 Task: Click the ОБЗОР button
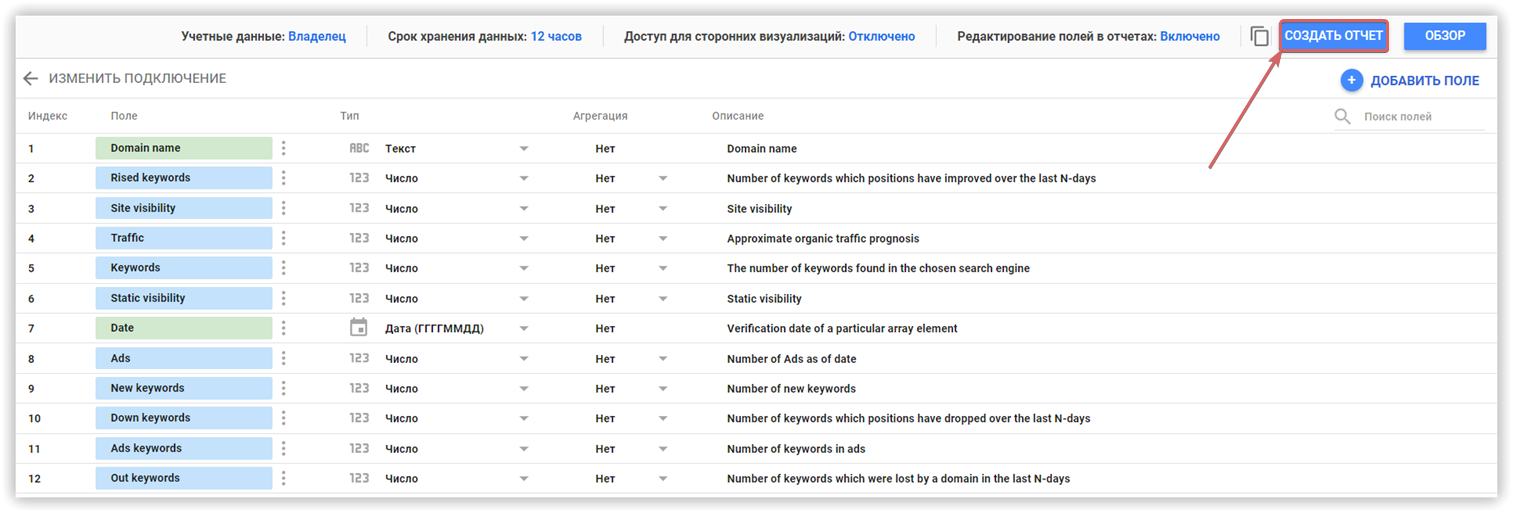(1445, 36)
